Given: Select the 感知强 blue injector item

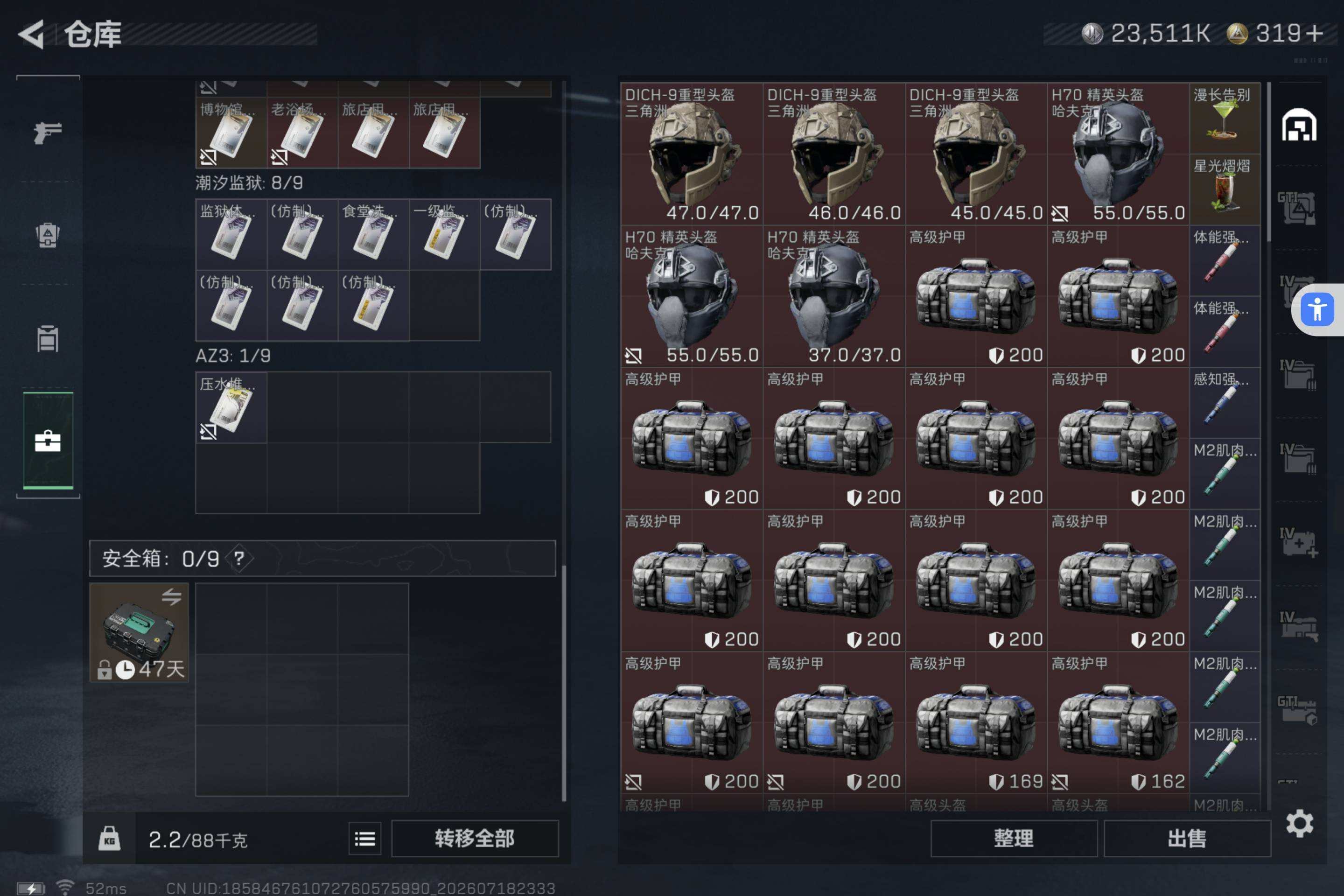Looking at the screenshot, I should click(1225, 403).
